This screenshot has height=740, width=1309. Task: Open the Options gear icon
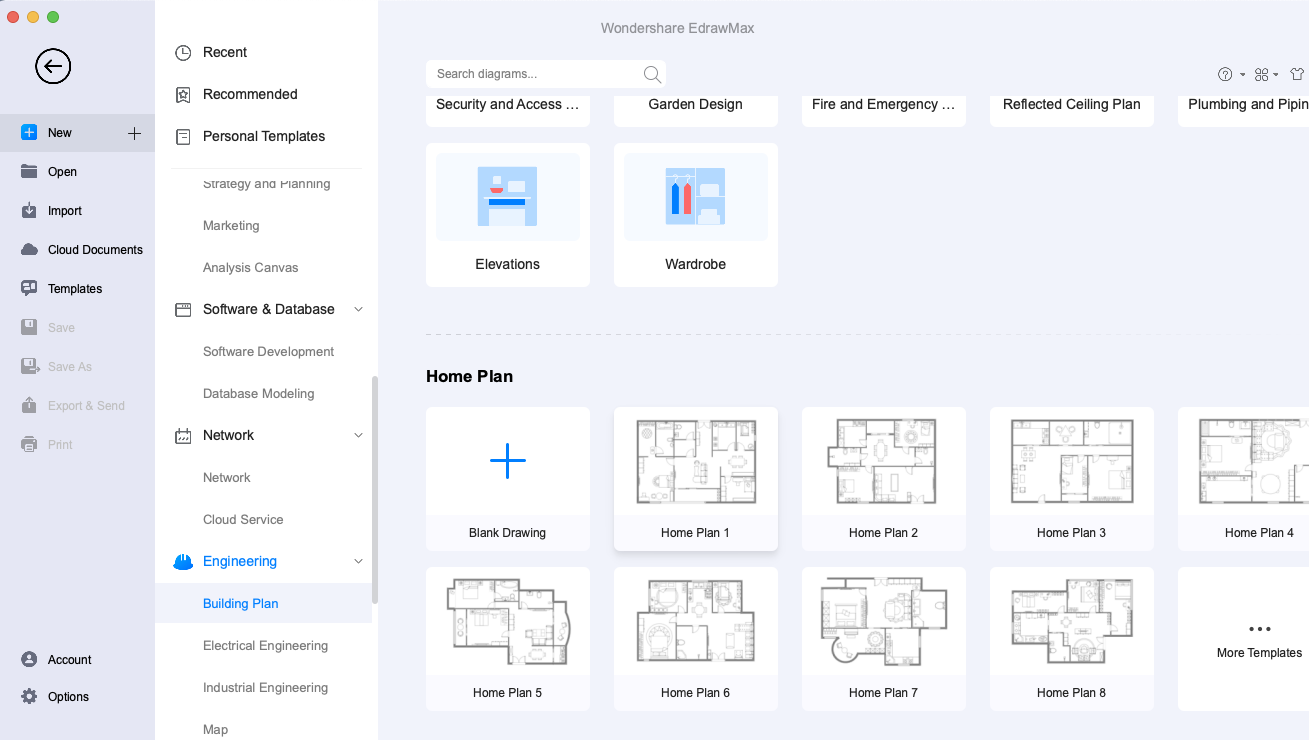click(x=30, y=696)
